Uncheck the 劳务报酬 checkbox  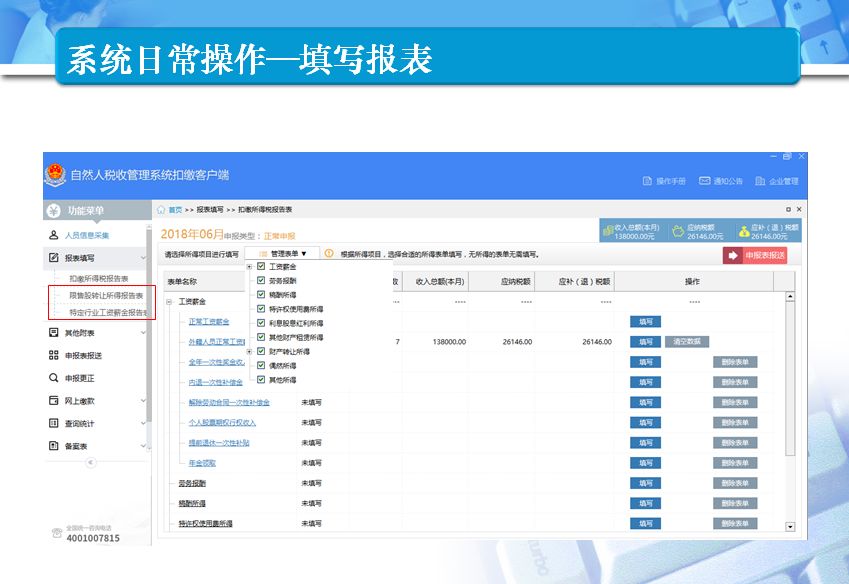[261, 280]
